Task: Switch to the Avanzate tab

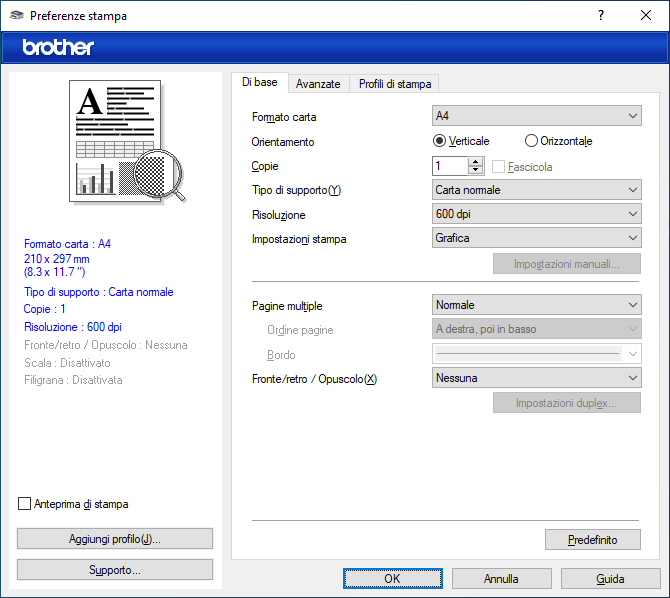Action: click(318, 84)
